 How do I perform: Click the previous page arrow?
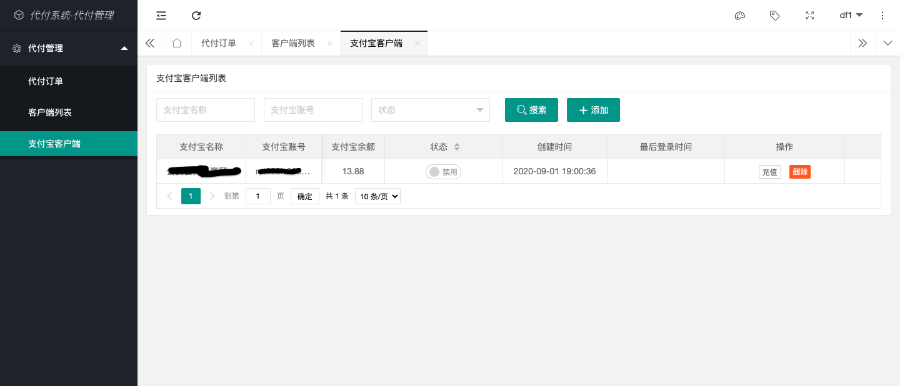[x=169, y=196]
